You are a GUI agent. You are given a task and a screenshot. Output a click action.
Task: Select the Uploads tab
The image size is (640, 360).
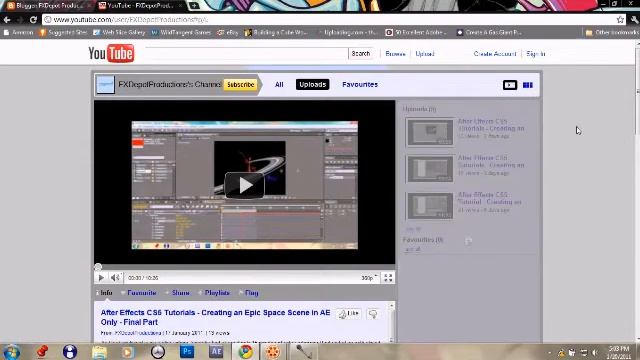pyautogui.click(x=313, y=84)
